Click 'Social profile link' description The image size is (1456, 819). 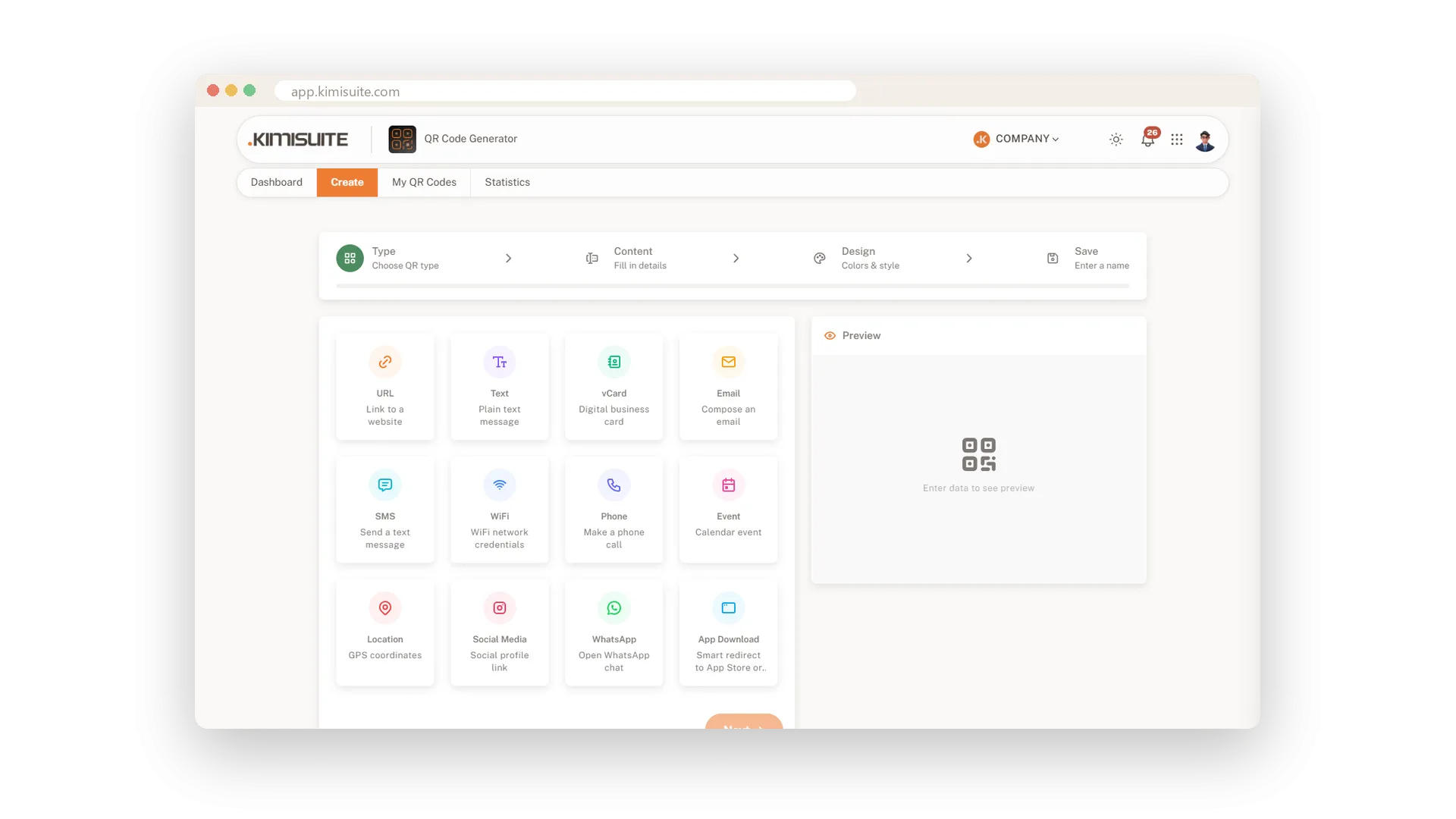pos(500,661)
